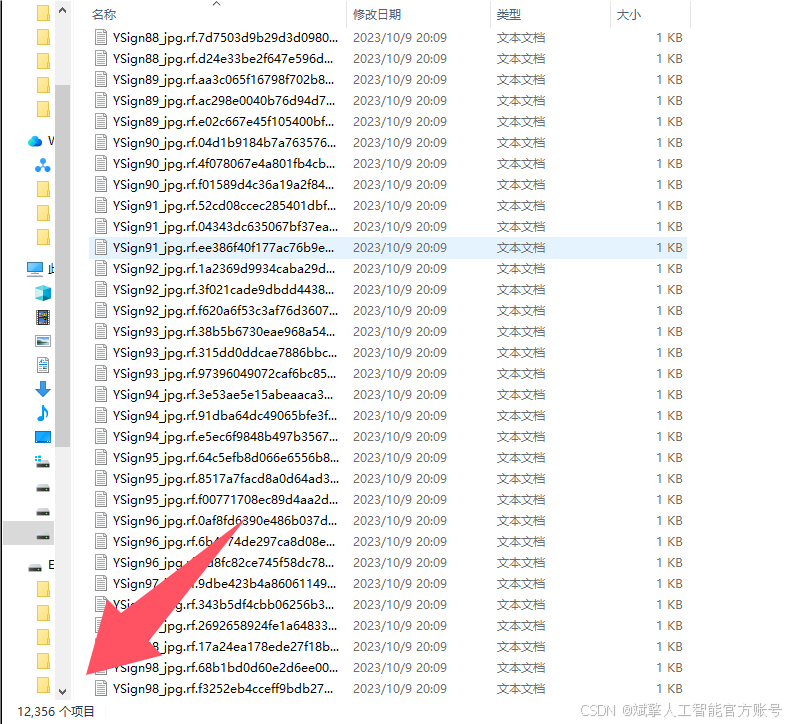Open the 3D Objects cube icon
This screenshot has width=789, height=724.
point(43,293)
